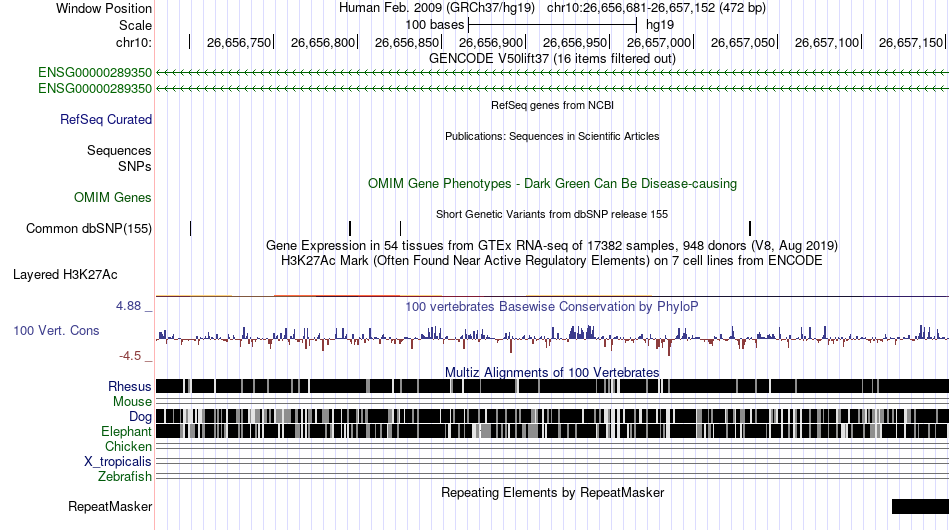Click the 26,656,850 ruler position
The image size is (950, 530).
407,42
